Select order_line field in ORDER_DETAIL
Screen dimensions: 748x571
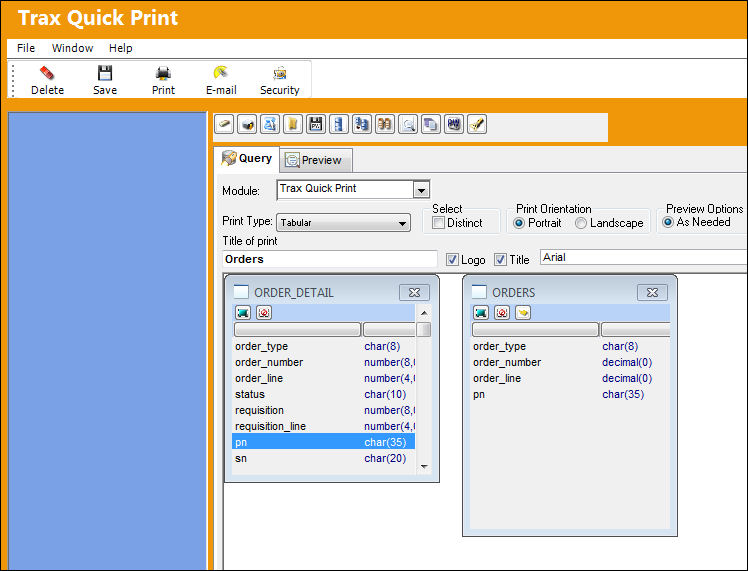323,378
